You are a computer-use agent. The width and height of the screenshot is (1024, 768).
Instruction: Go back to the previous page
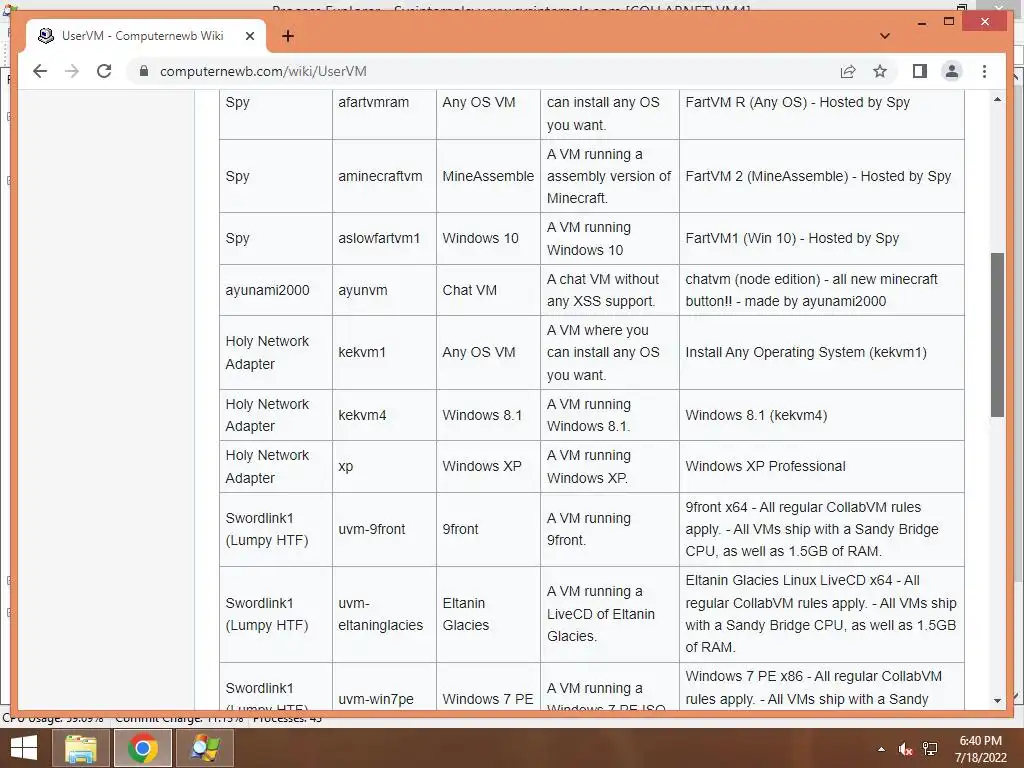pos(40,71)
